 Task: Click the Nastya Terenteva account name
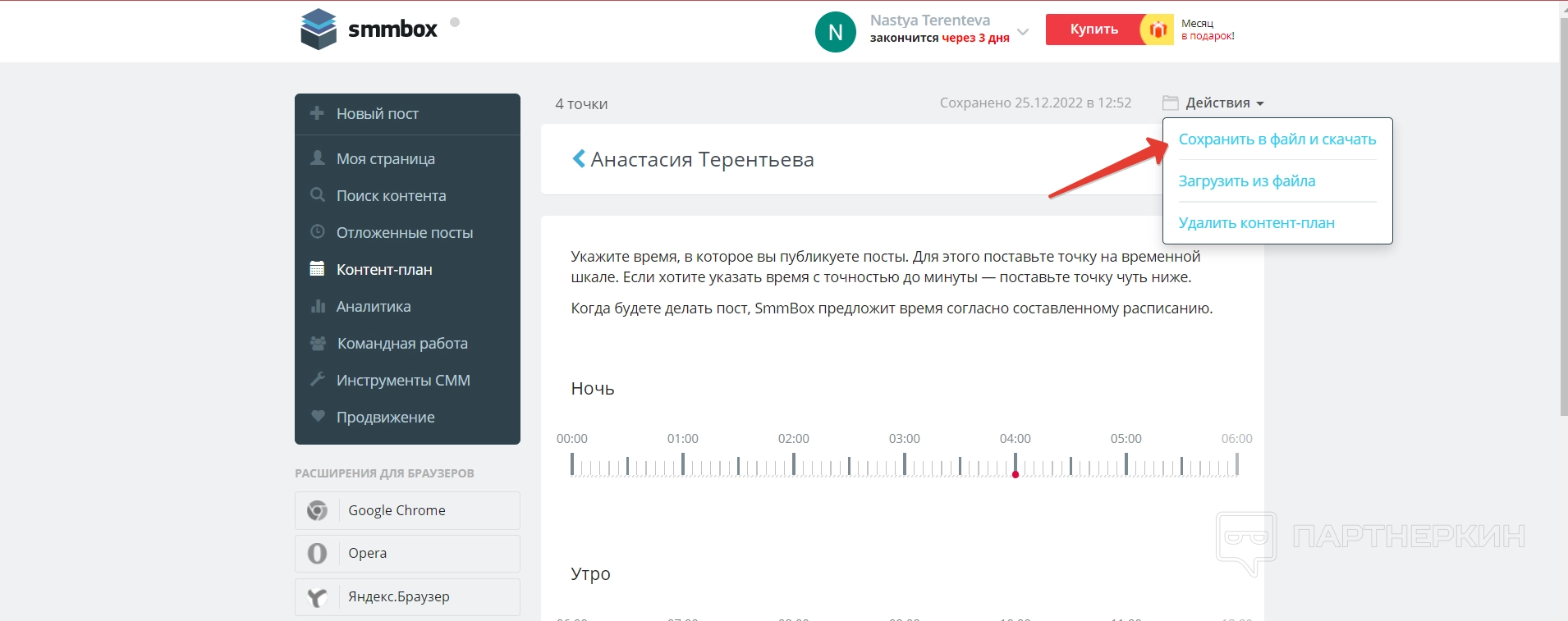tap(930, 21)
